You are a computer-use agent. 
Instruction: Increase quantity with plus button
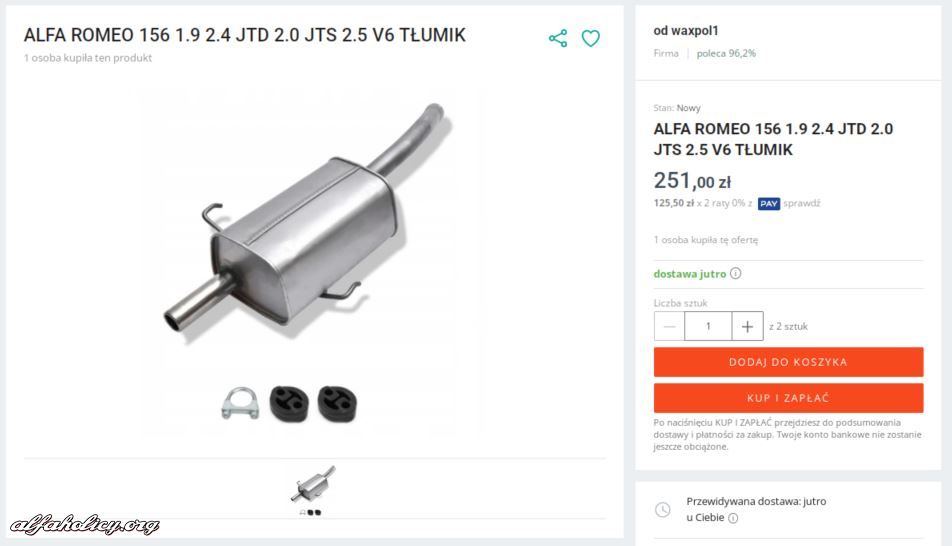[x=747, y=327]
